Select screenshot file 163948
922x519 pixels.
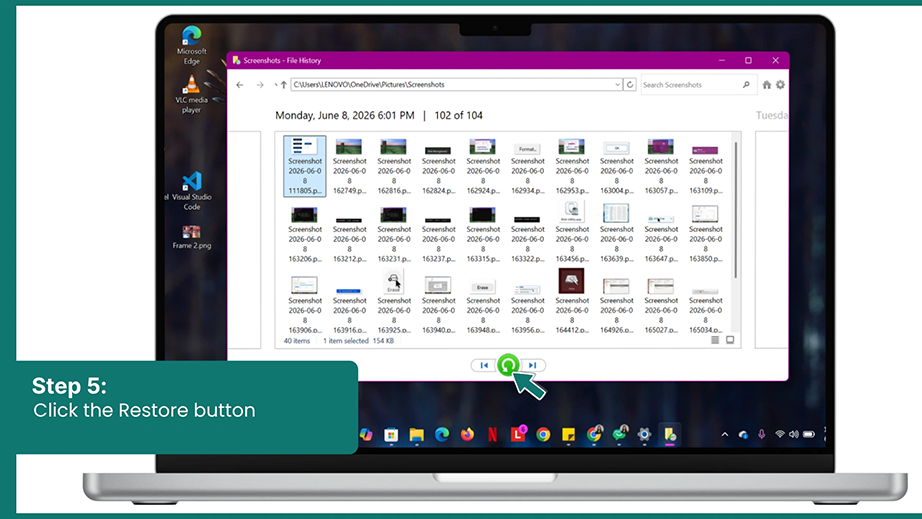tap(483, 304)
